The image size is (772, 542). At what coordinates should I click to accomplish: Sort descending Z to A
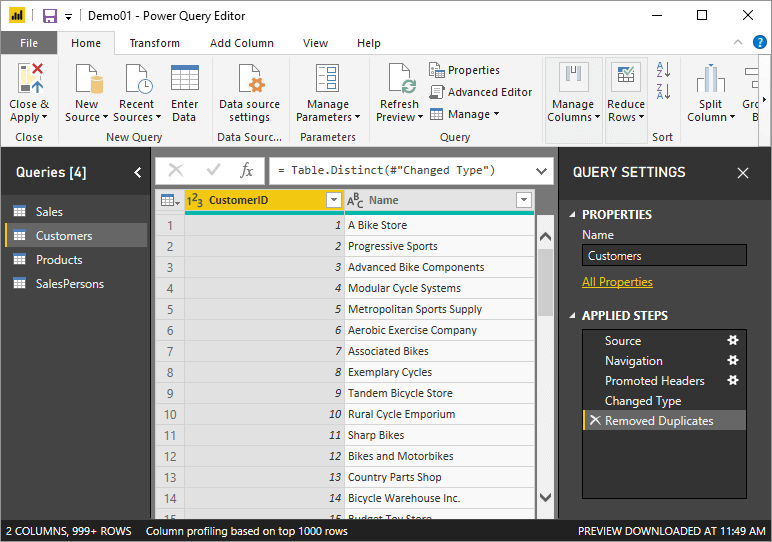pos(663,91)
